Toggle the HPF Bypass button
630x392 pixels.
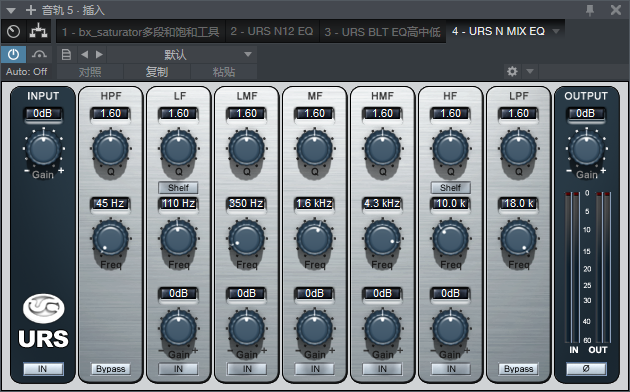click(x=110, y=369)
